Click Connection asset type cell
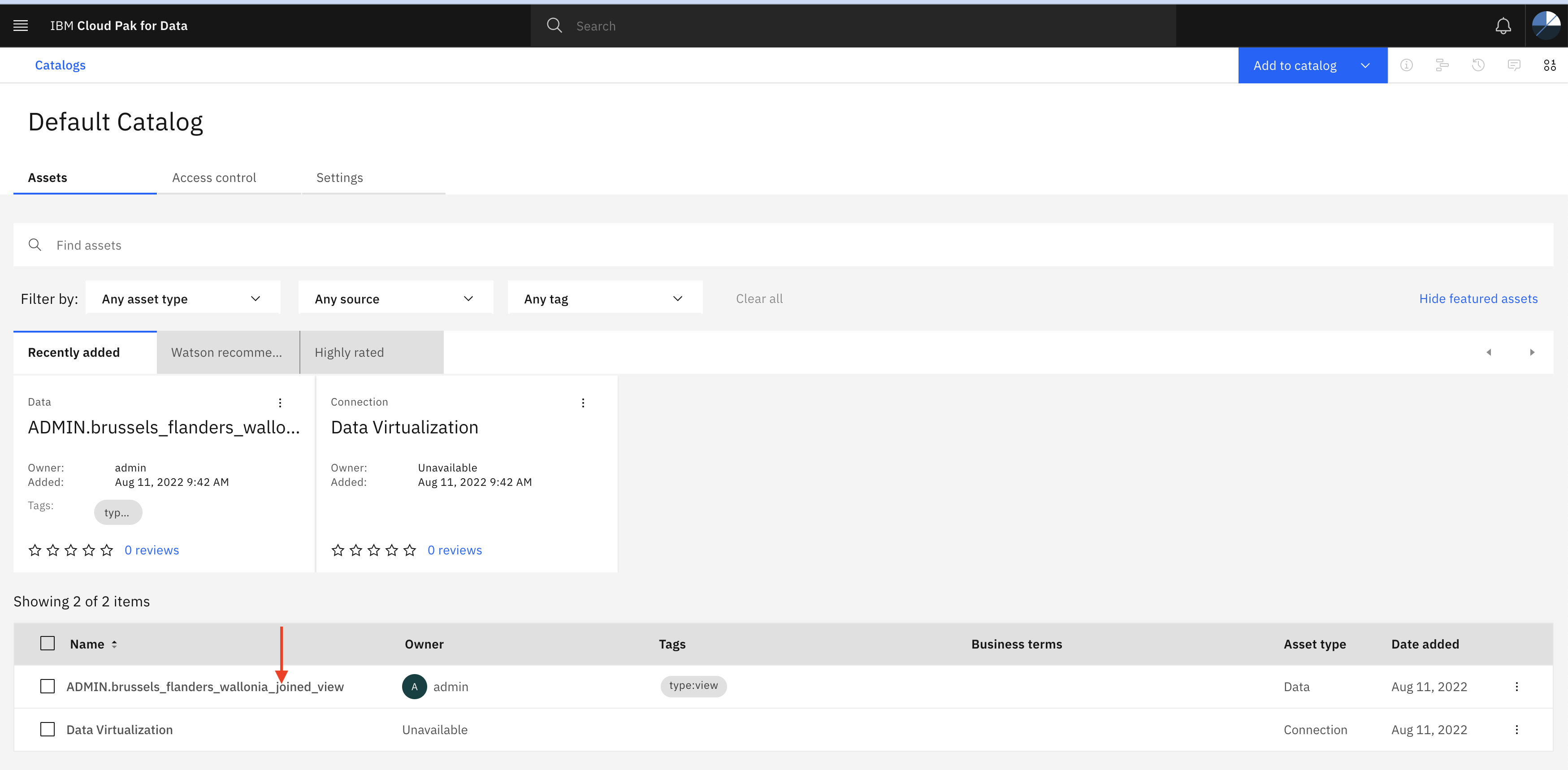1568x770 pixels. [x=1315, y=729]
